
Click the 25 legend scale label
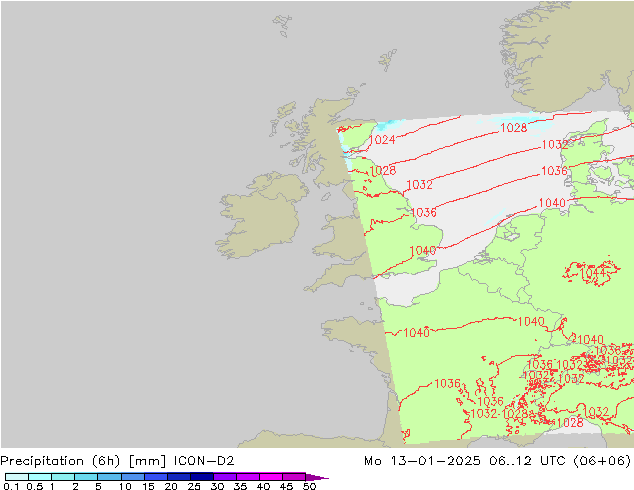[194, 486]
